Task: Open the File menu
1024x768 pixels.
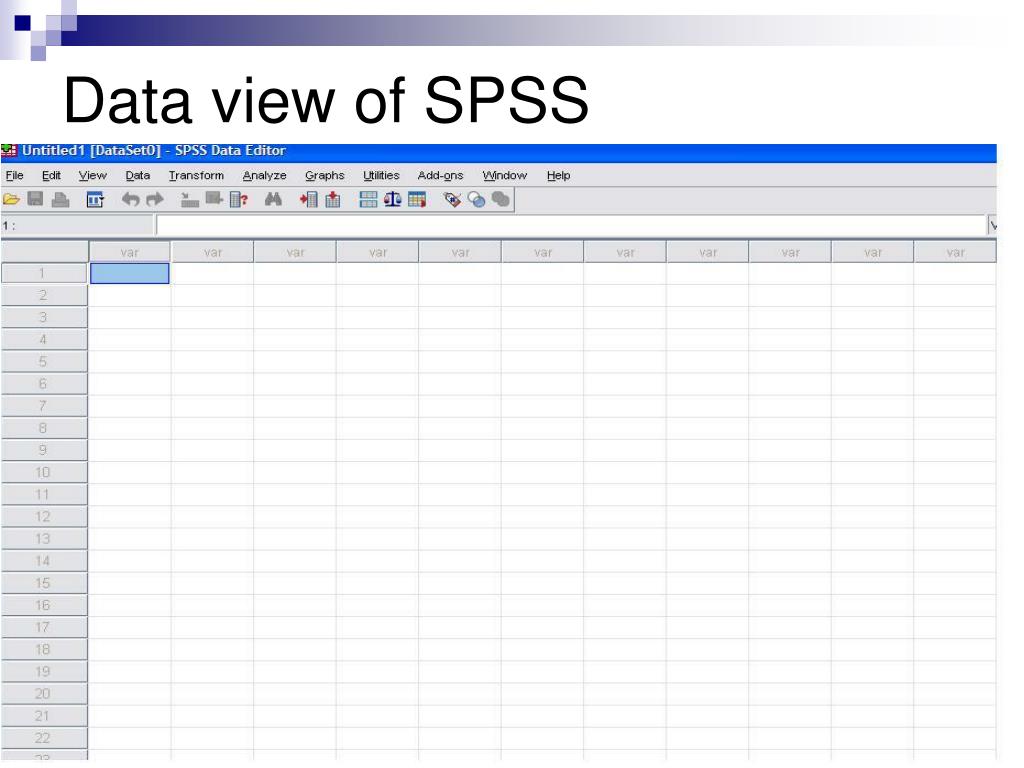Action: [x=14, y=175]
